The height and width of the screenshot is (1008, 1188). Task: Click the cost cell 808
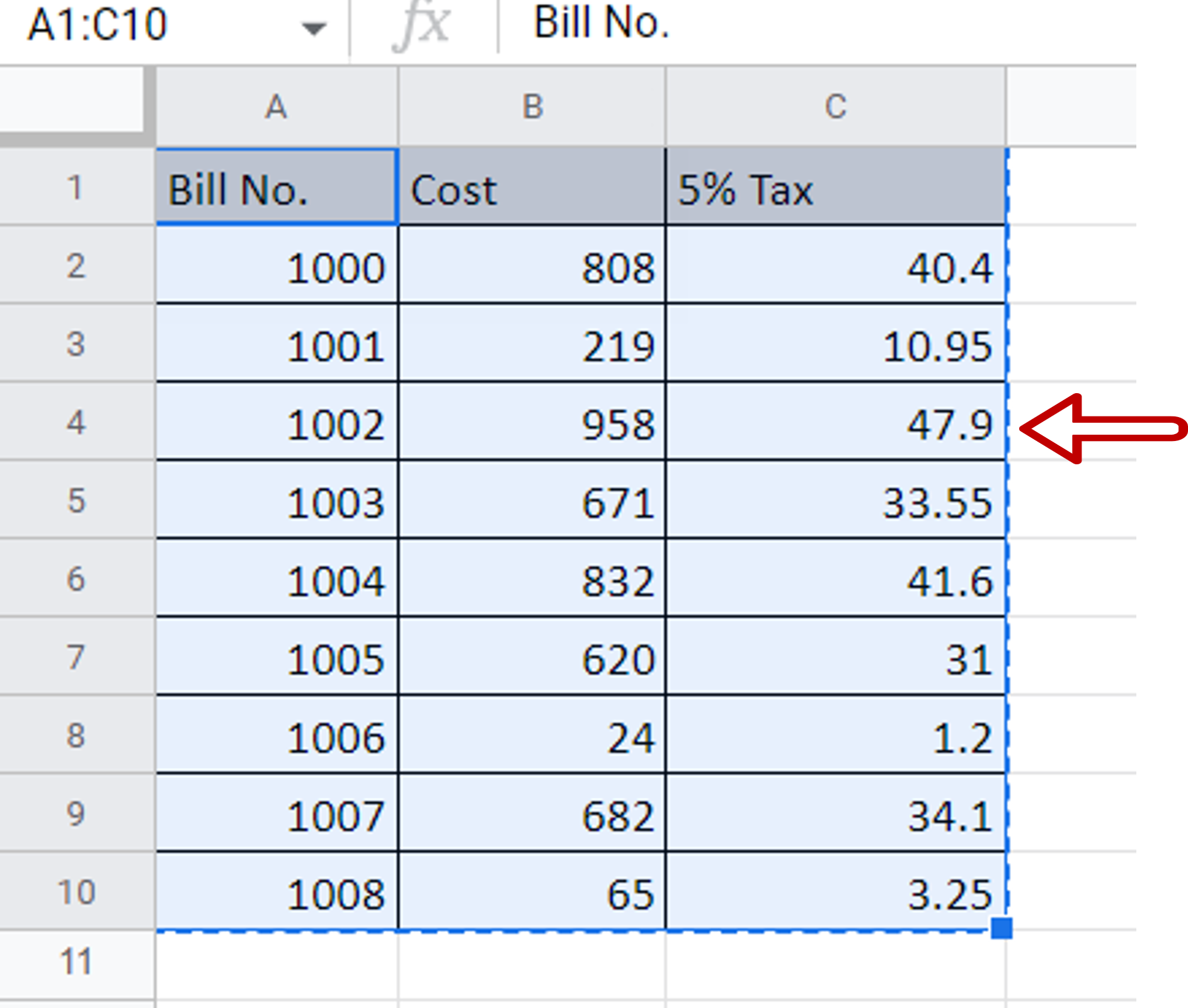pos(532,265)
